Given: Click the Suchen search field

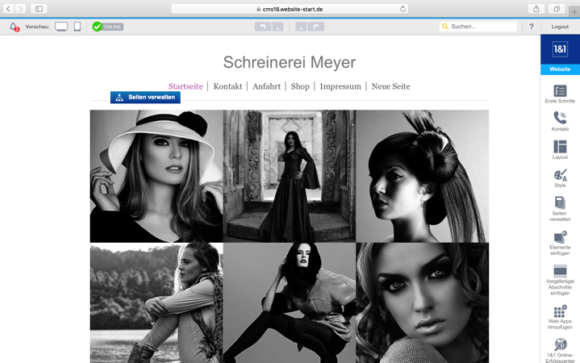Looking at the screenshot, I should 478,27.
